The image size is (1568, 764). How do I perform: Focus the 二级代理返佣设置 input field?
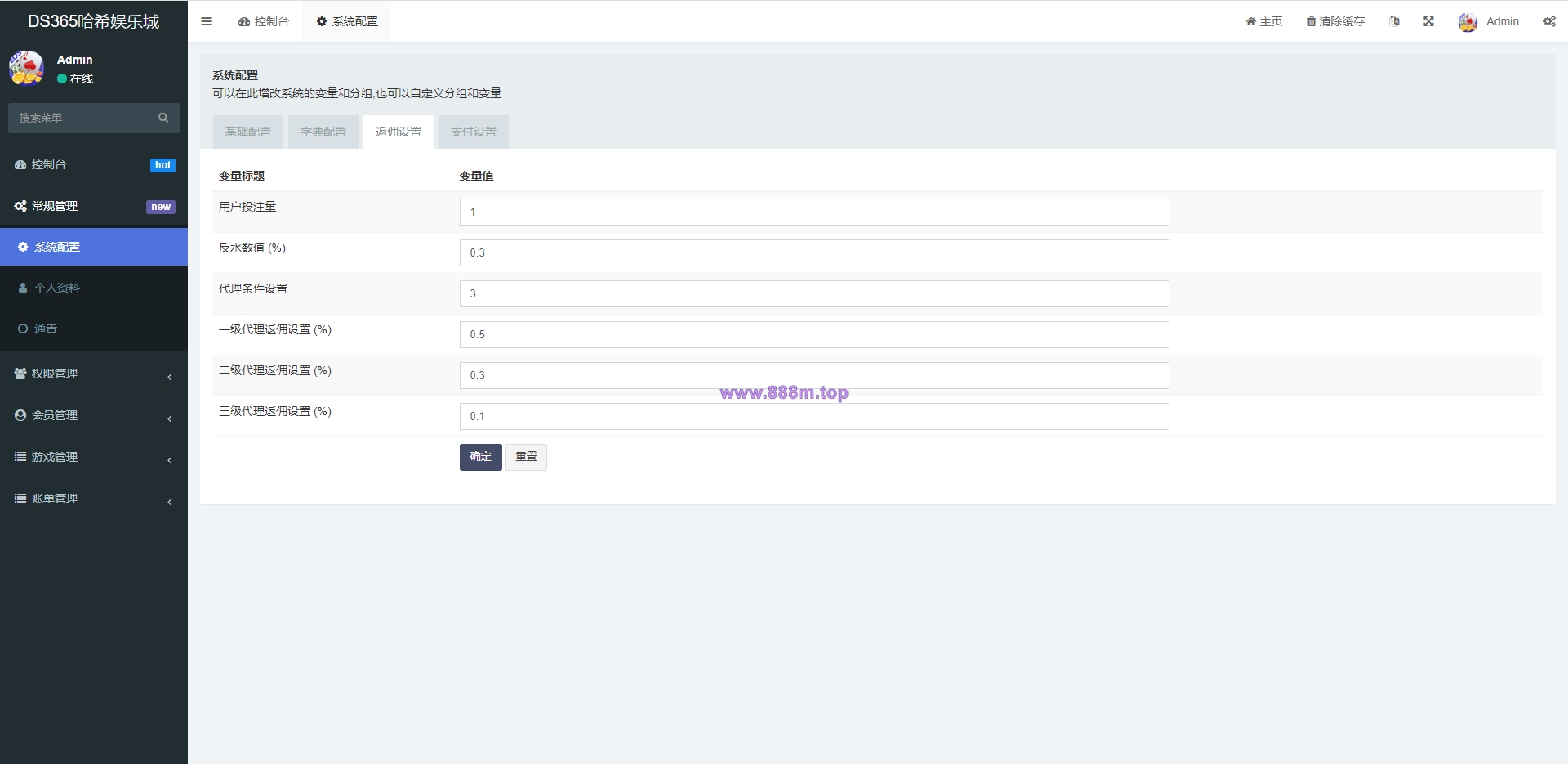pyautogui.click(x=814, y=375)
